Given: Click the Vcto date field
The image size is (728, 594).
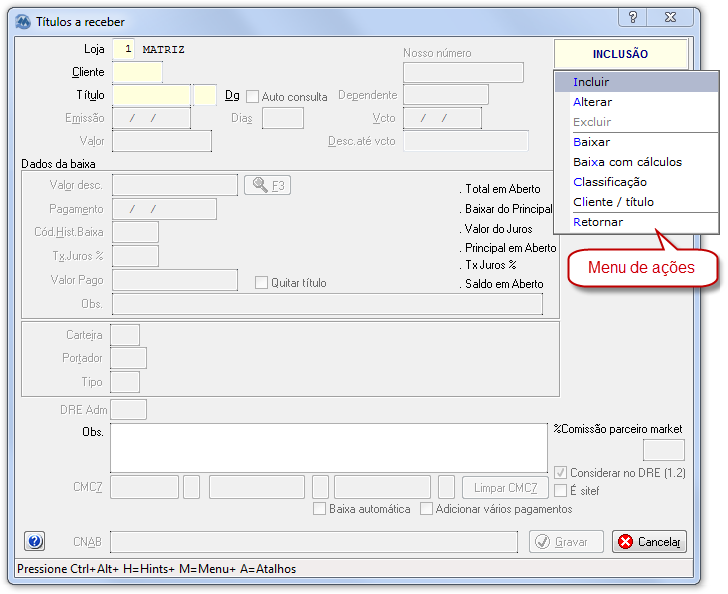Looking at the screenshot, I should pyautogui.click(x=442, y=118).
